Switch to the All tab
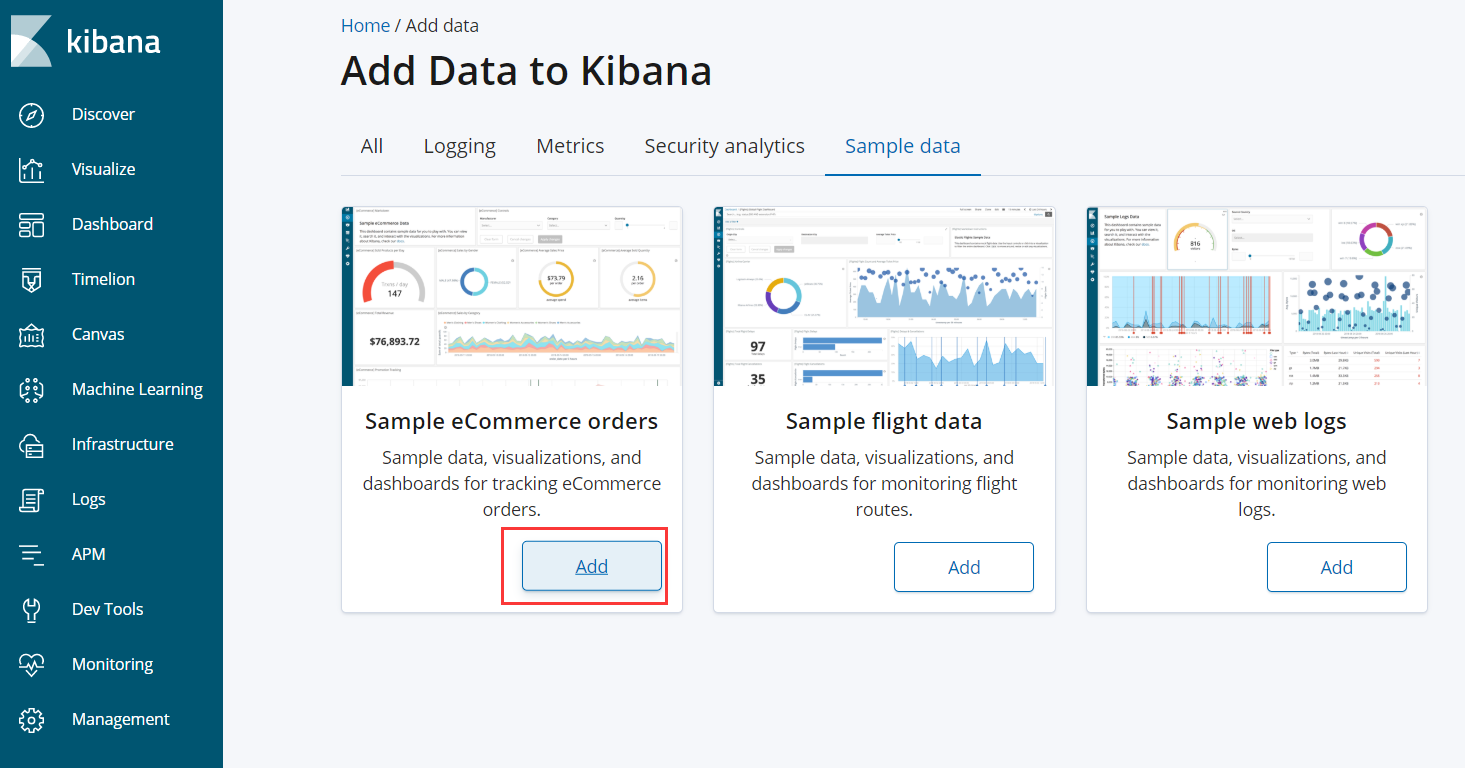The width and height of the screenshot is (1465, 768). click(x=372, y=146)
